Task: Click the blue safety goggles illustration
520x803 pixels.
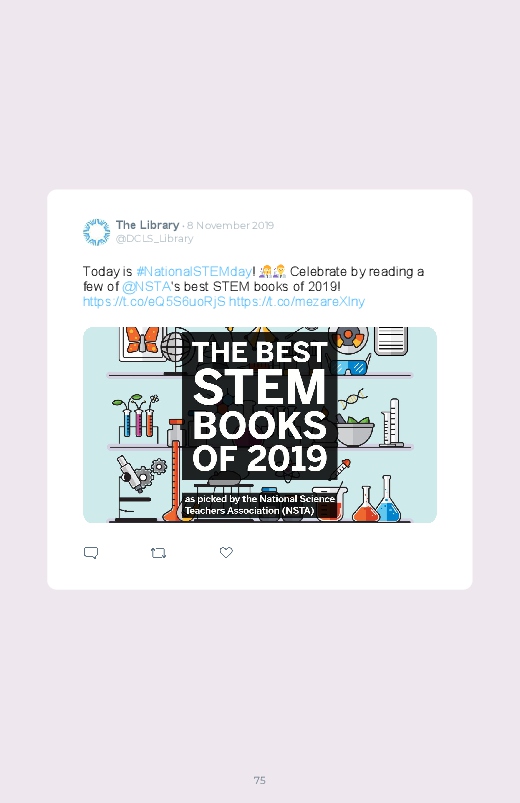Action: click(349, 367)
